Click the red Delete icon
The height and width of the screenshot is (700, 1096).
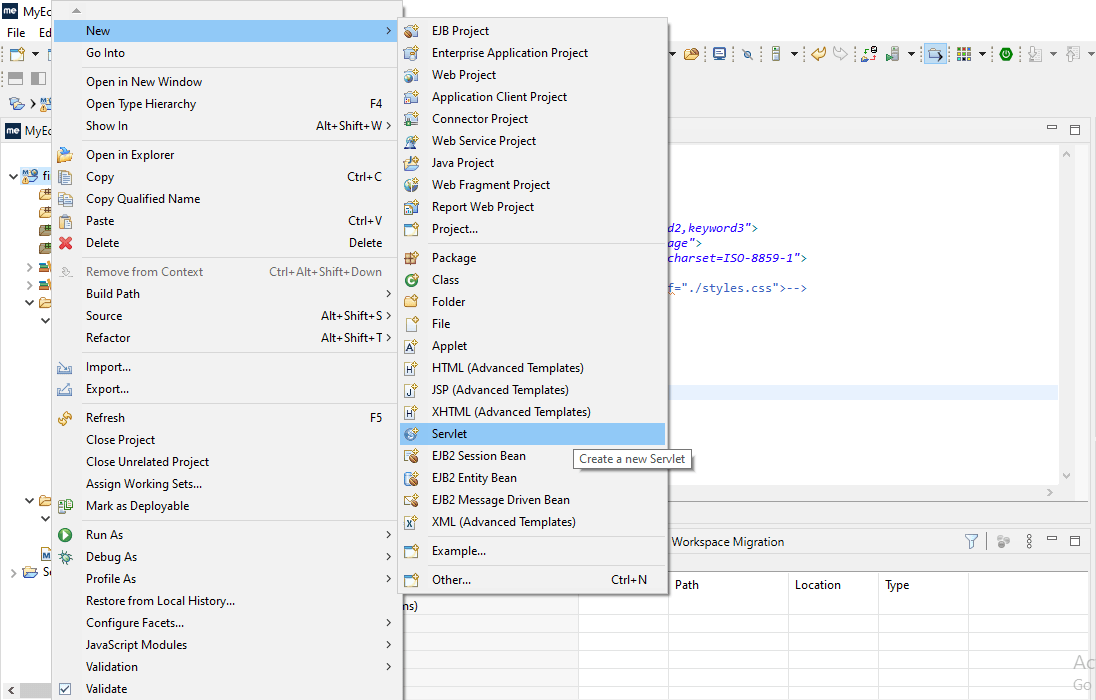pyautogui.click(x=65, y=243)
